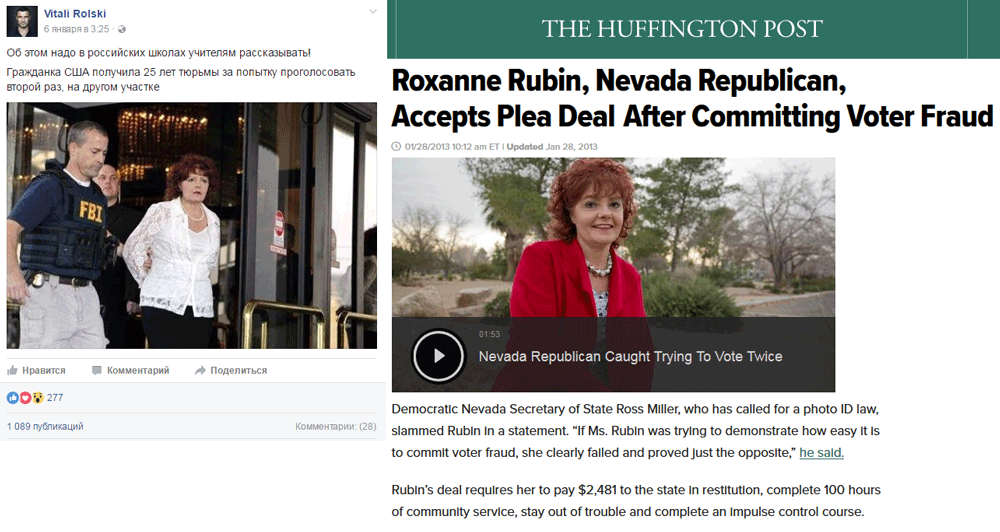Expand the post options chevron
The image size is (1000, 532).
click(x=372, y=12)
